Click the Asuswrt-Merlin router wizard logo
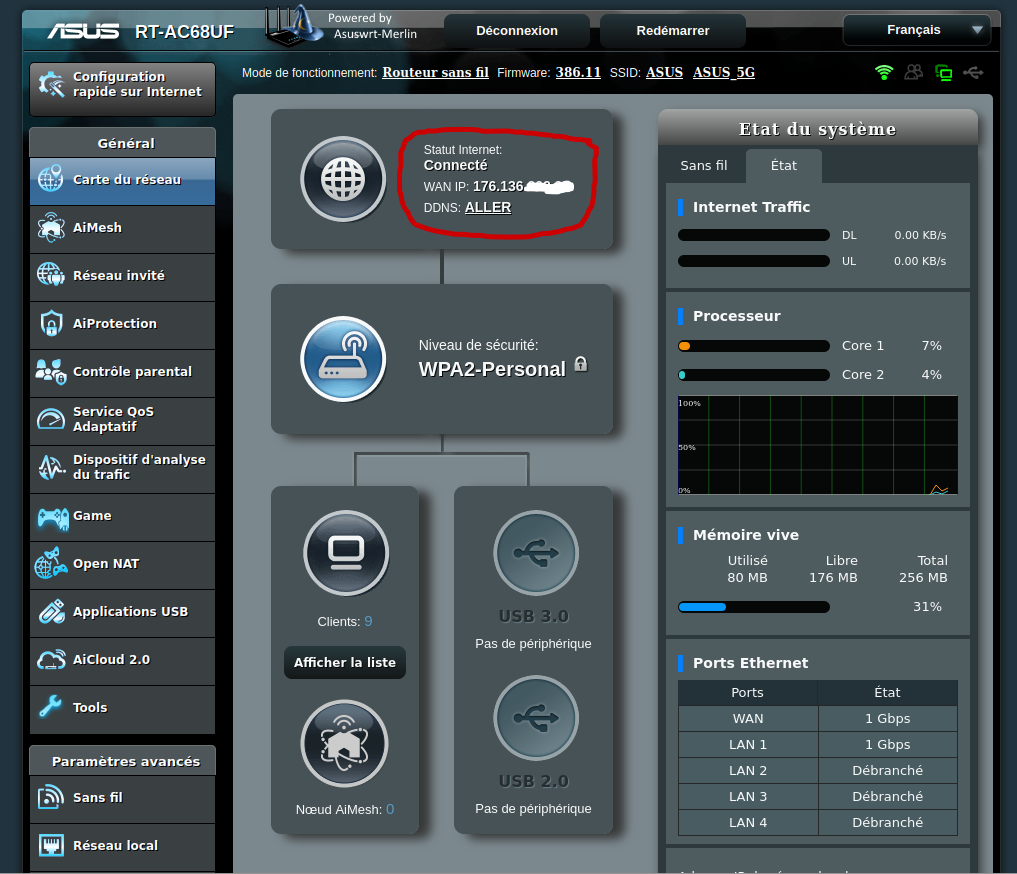 (294, 26)
